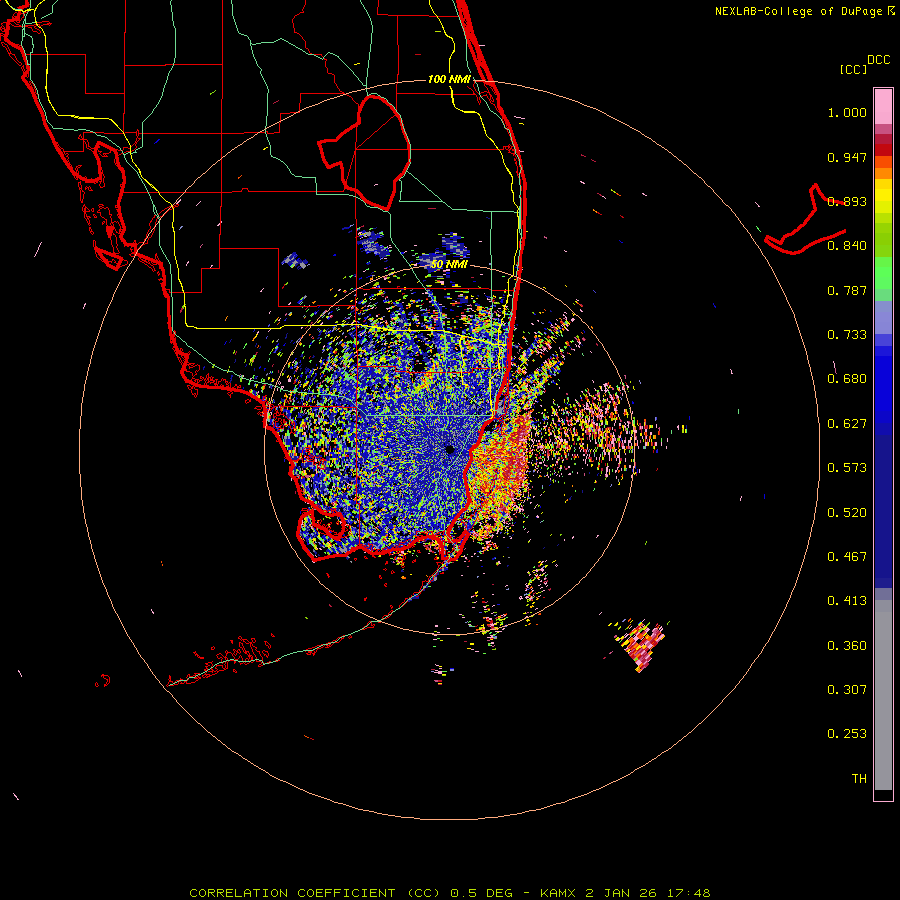Click the 0.573 scale value
900x900 pixels.
click(x=847, y=468)
